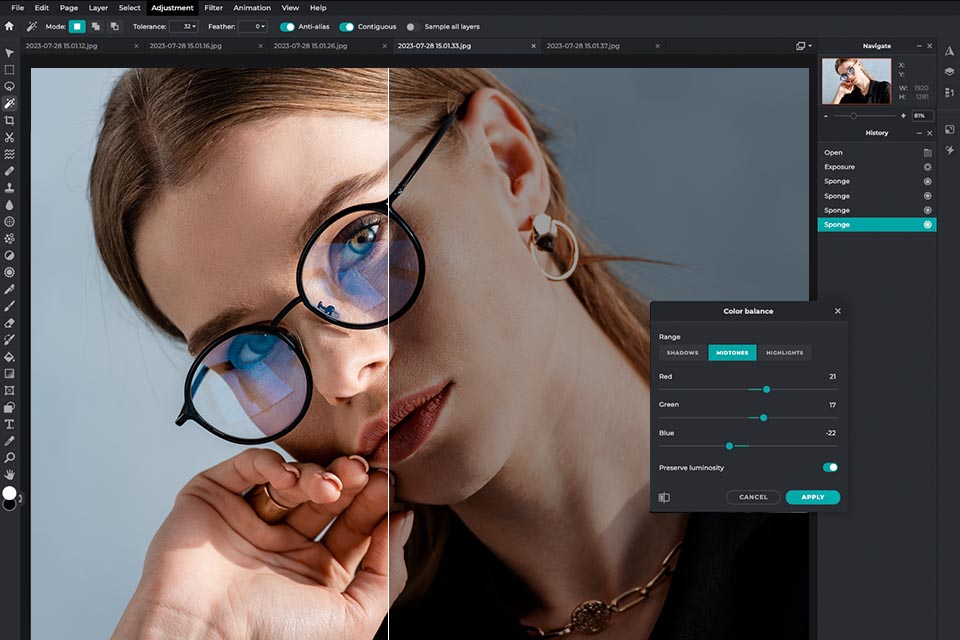This screenshot has height=640, width=960.
Task: Click the white foreground color swatch
Action: tap(9, 493)
